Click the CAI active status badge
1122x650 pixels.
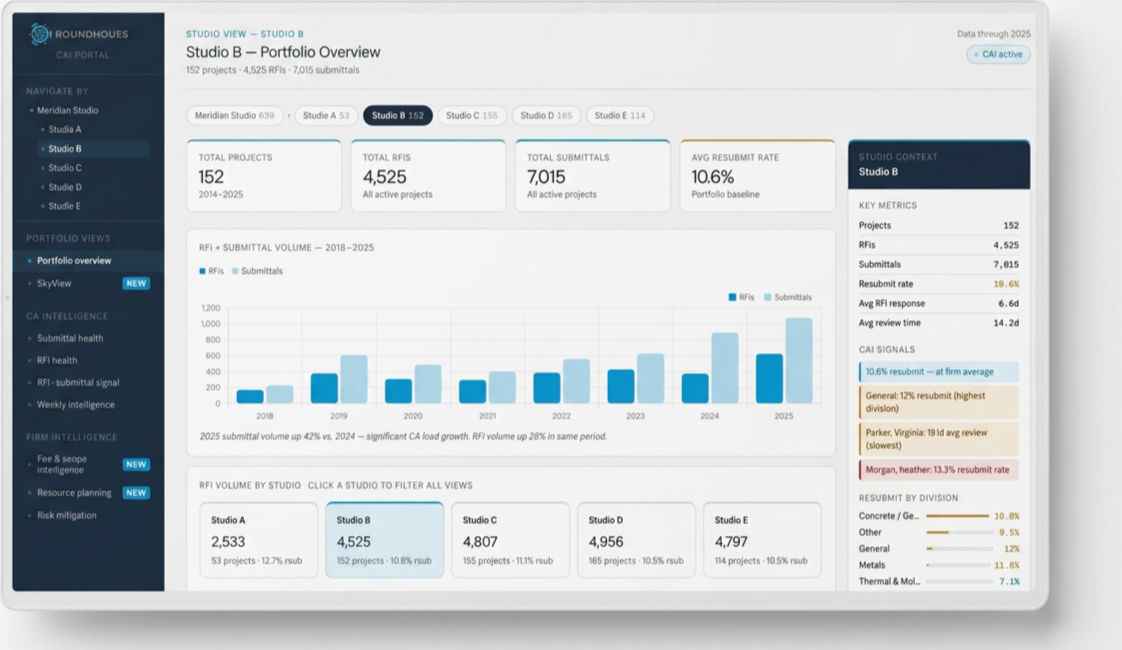pos(998,54)
